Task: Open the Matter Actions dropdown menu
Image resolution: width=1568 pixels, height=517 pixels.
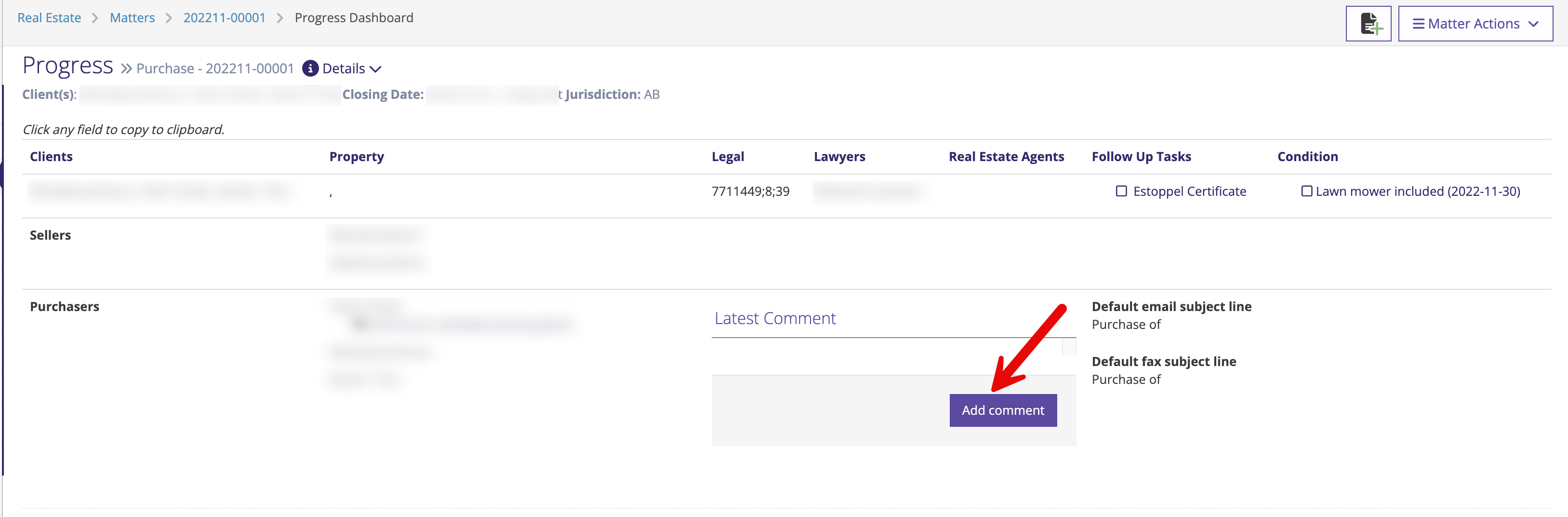Action: coord(1475,24)
